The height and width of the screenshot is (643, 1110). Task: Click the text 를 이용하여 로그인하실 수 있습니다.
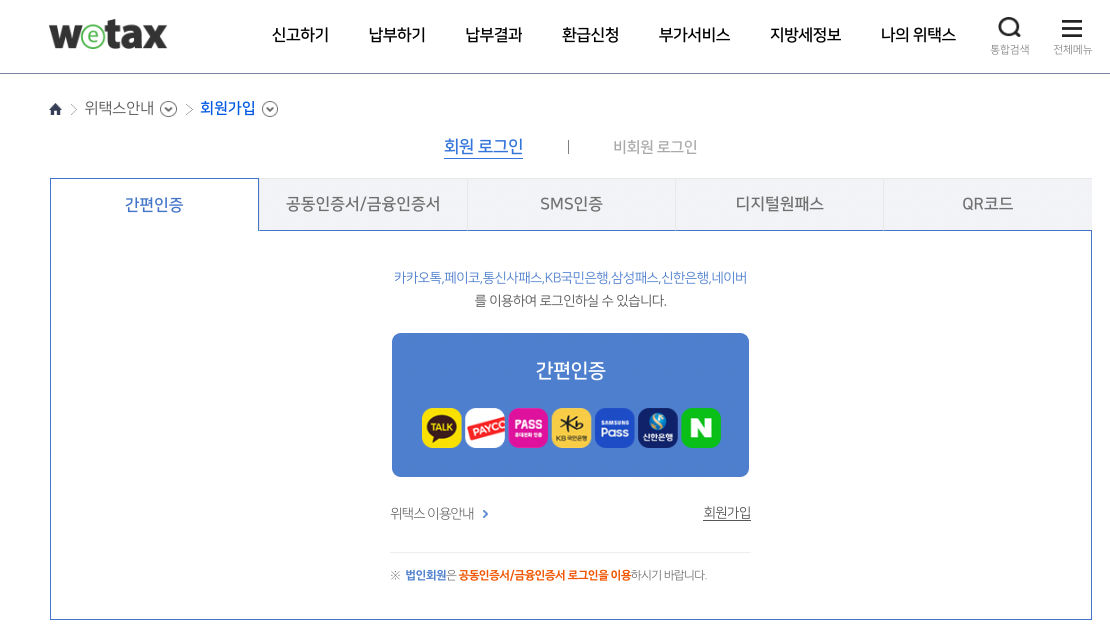point(571,301)
